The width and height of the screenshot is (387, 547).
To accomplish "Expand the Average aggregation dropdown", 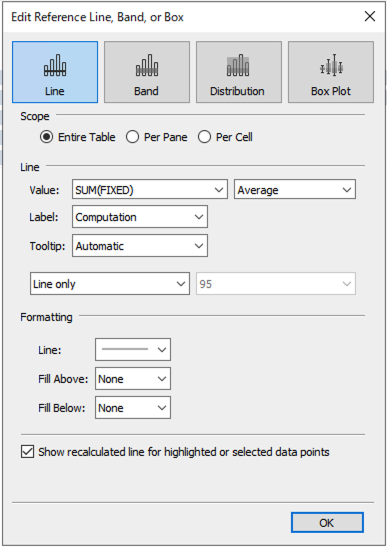I will click(x=295, y=190).
